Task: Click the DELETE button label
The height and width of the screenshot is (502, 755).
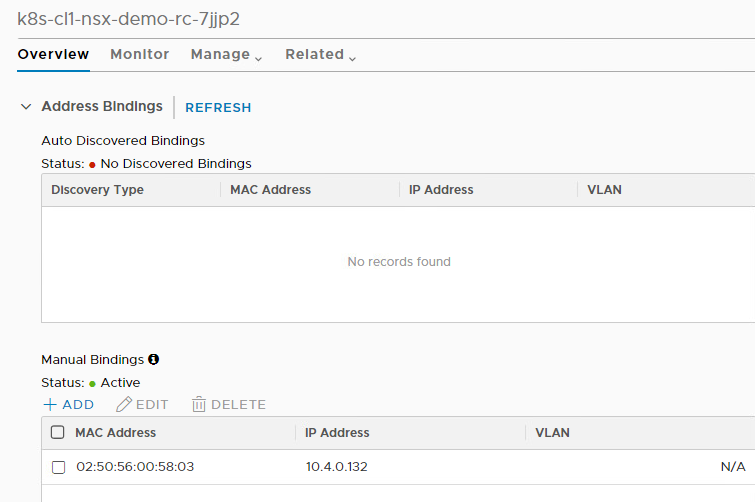Action: tap(238, 405)
